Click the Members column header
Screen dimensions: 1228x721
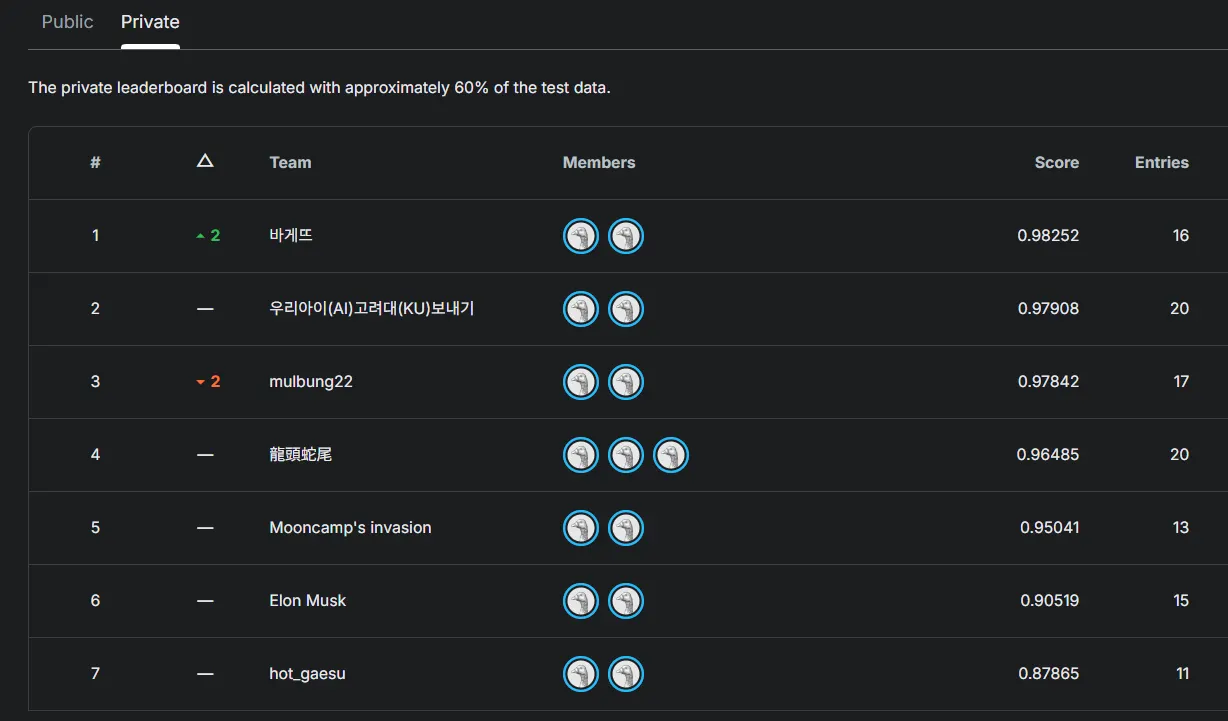pyautogui.click(x=599, y=162)
